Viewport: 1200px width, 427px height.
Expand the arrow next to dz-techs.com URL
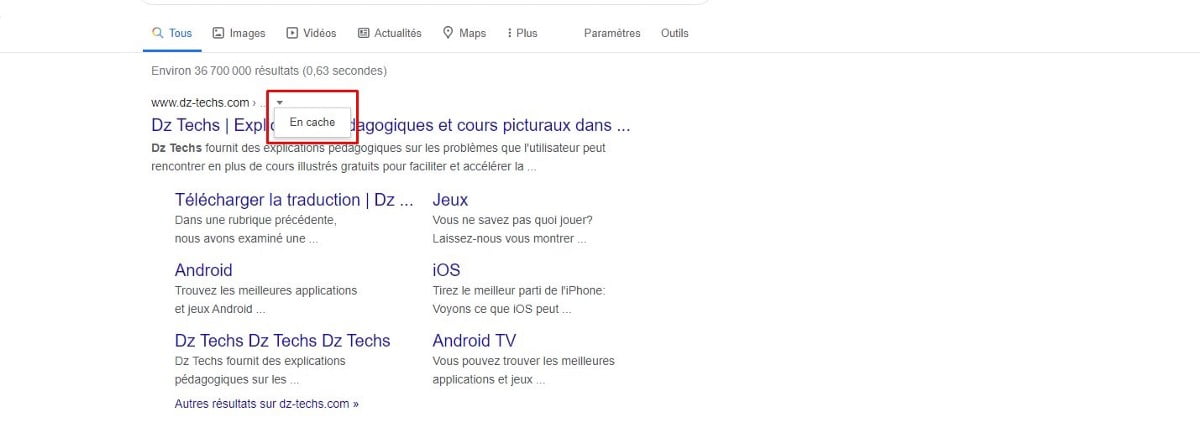(280, 102)
